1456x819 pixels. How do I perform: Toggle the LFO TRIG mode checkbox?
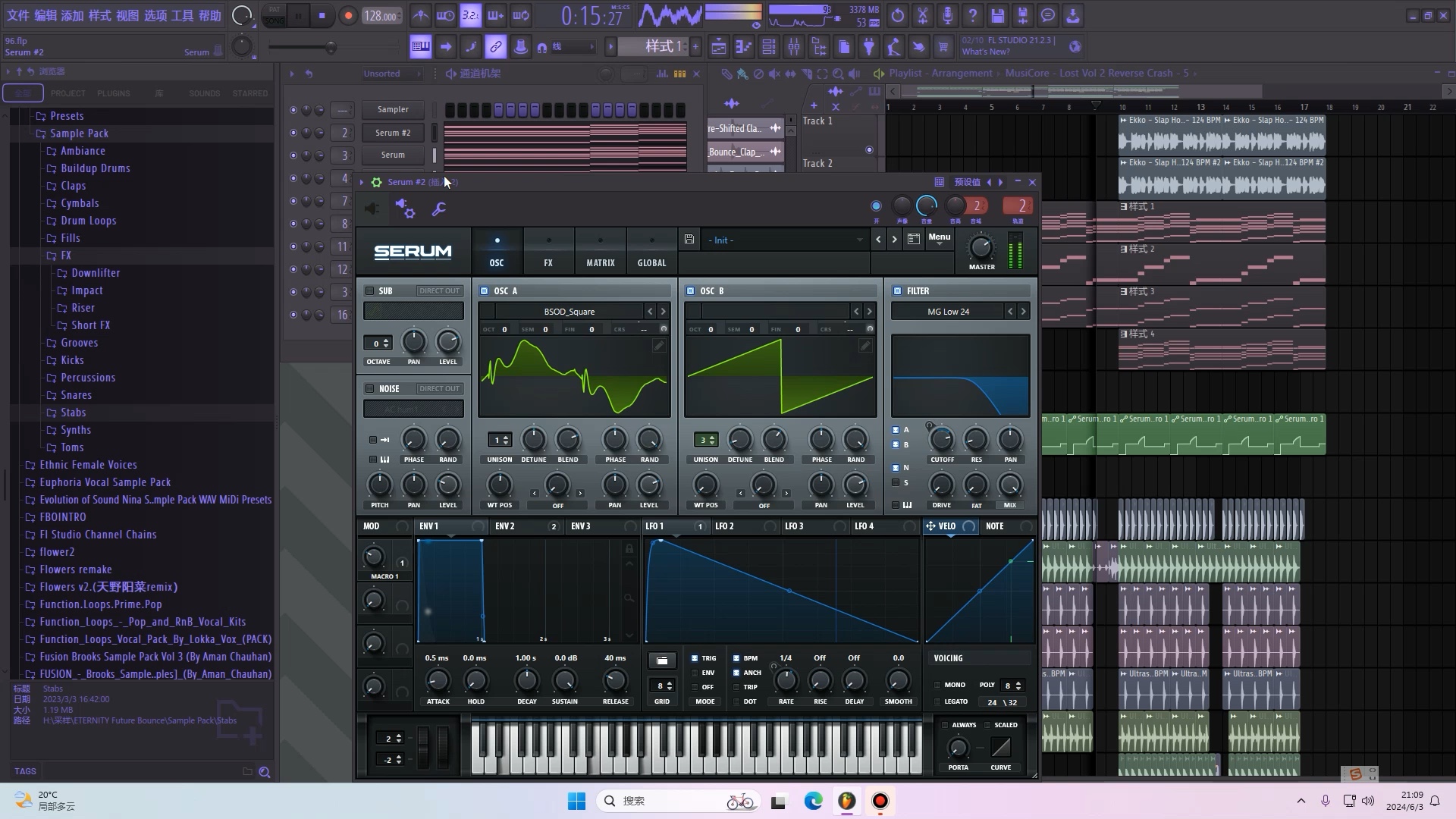point(695,658)
